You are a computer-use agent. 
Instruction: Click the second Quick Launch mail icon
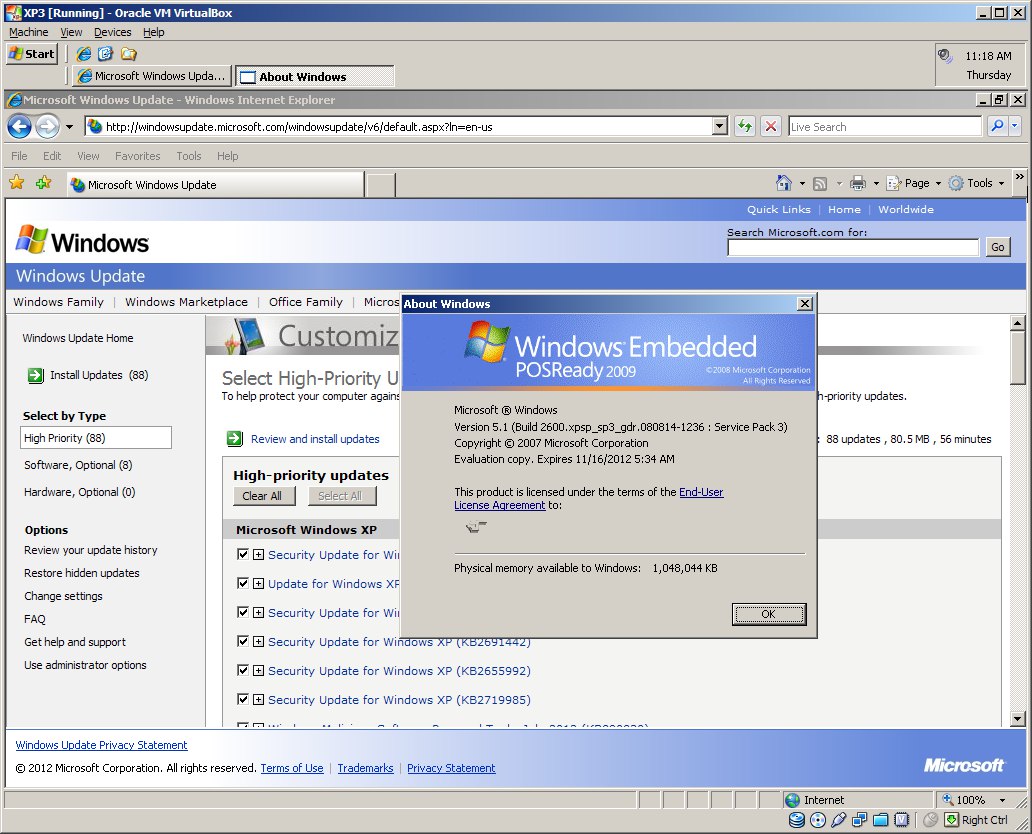click(105, 54)
